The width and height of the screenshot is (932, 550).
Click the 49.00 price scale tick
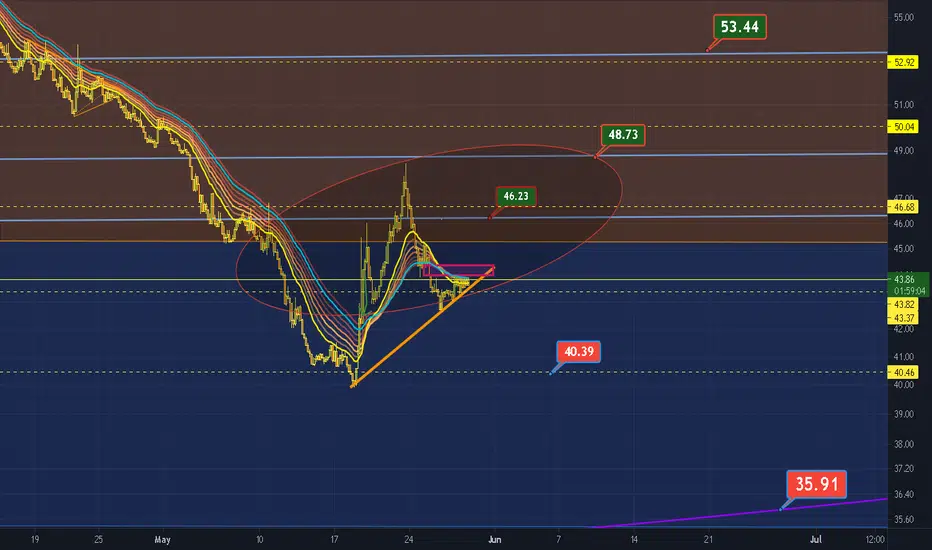pos(903,151)
